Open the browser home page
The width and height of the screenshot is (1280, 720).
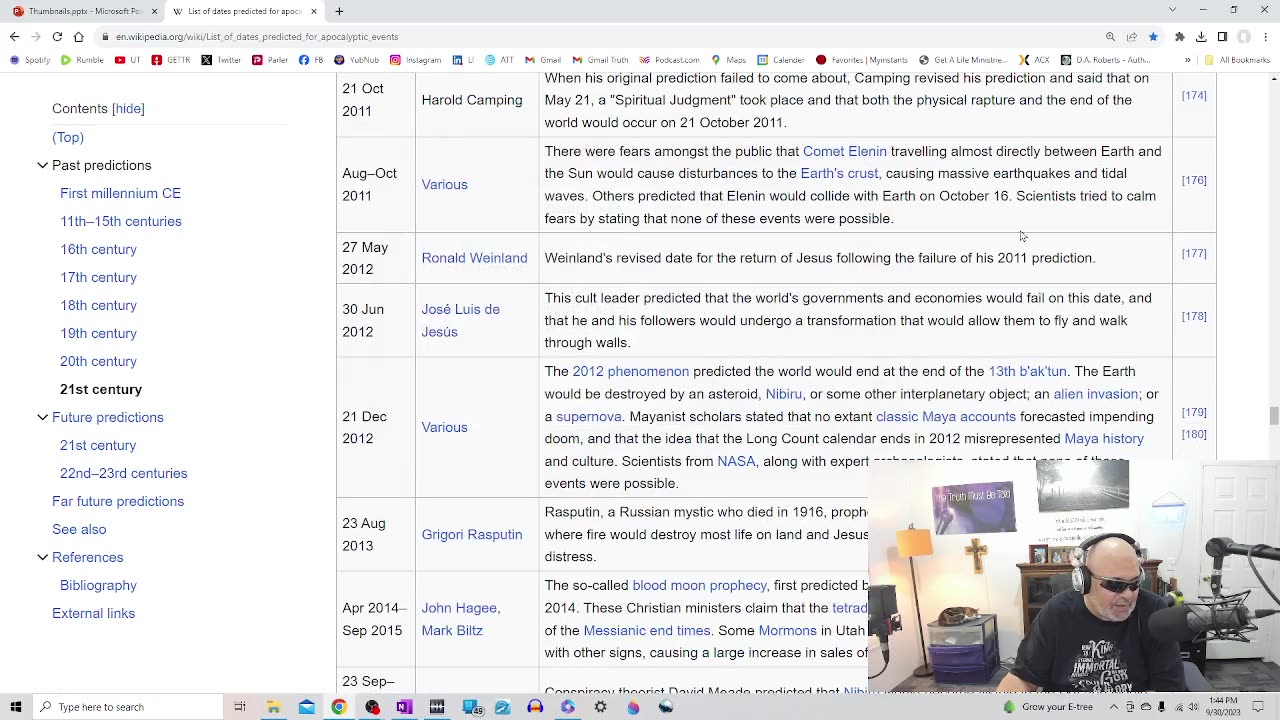click(x=79, y=37)
